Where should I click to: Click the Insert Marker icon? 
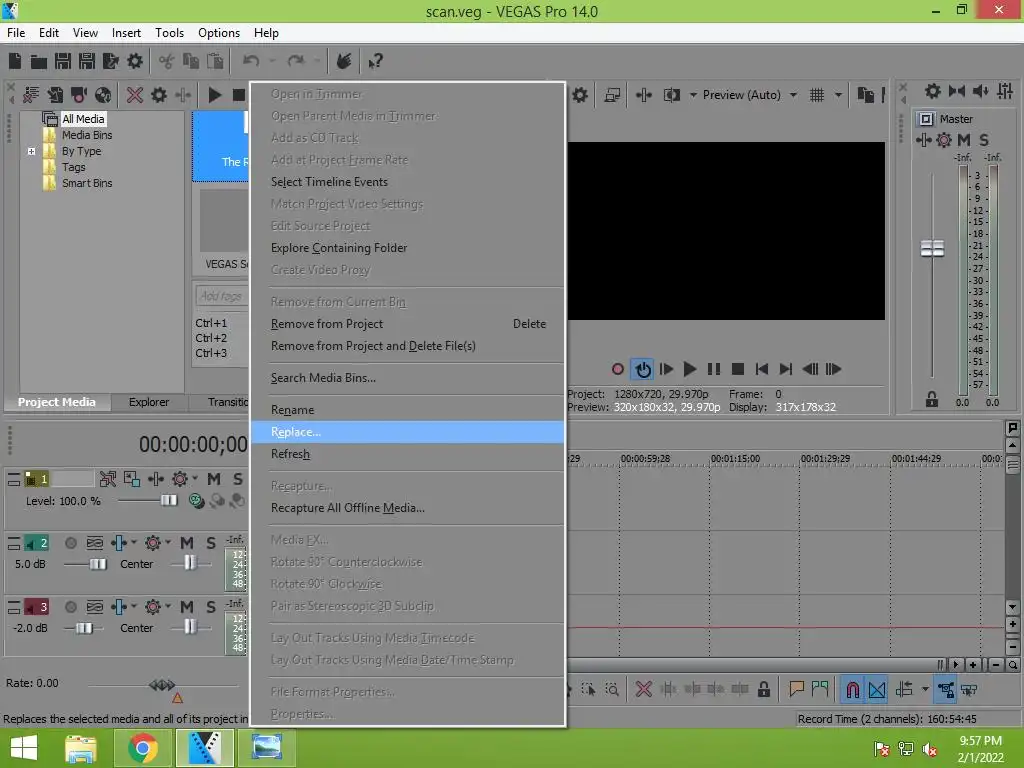[x=796, y=690]
